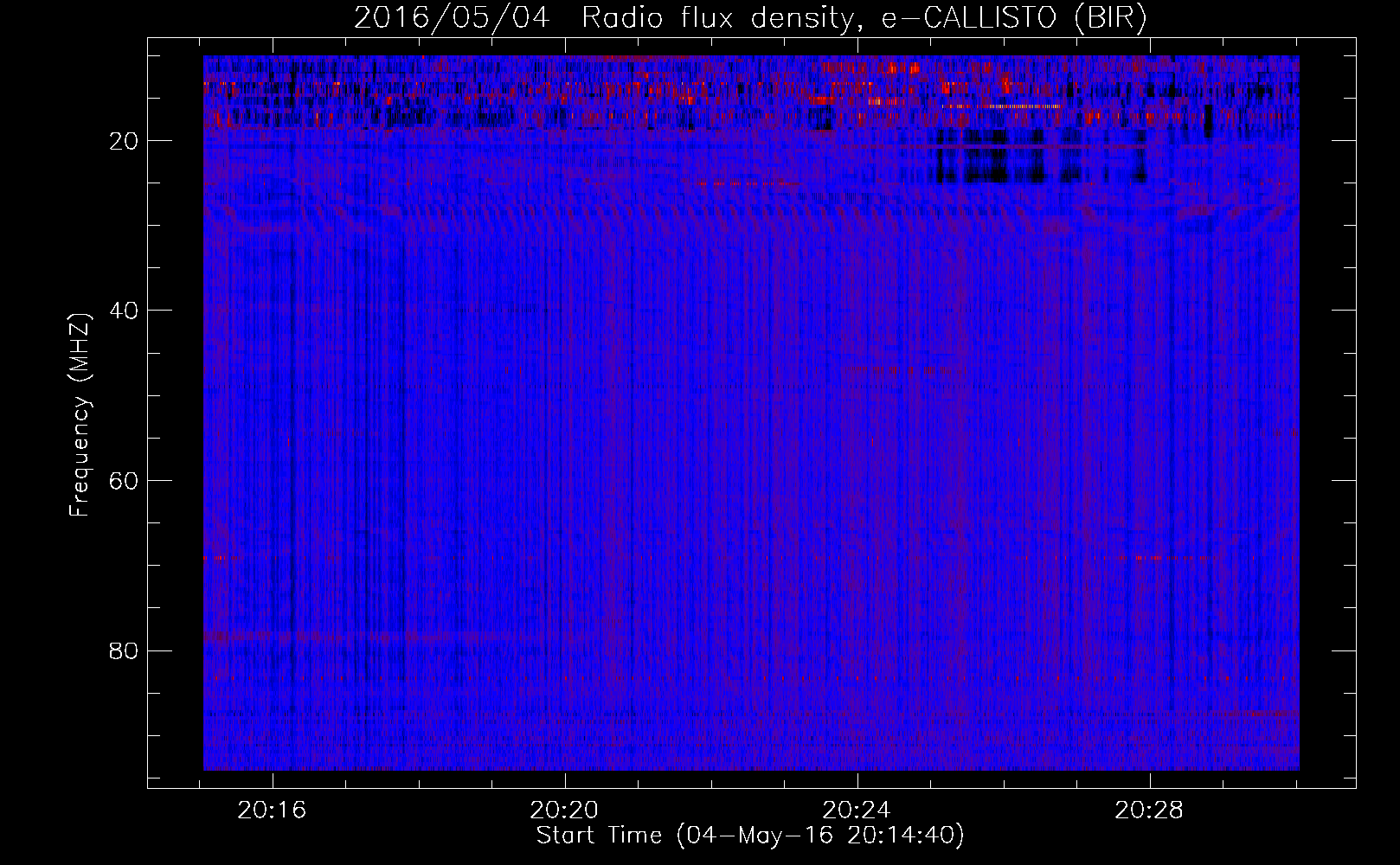Click the 80 MHz frequency tick label
This screenshot has width=1400, height=865.
(125, 650)
